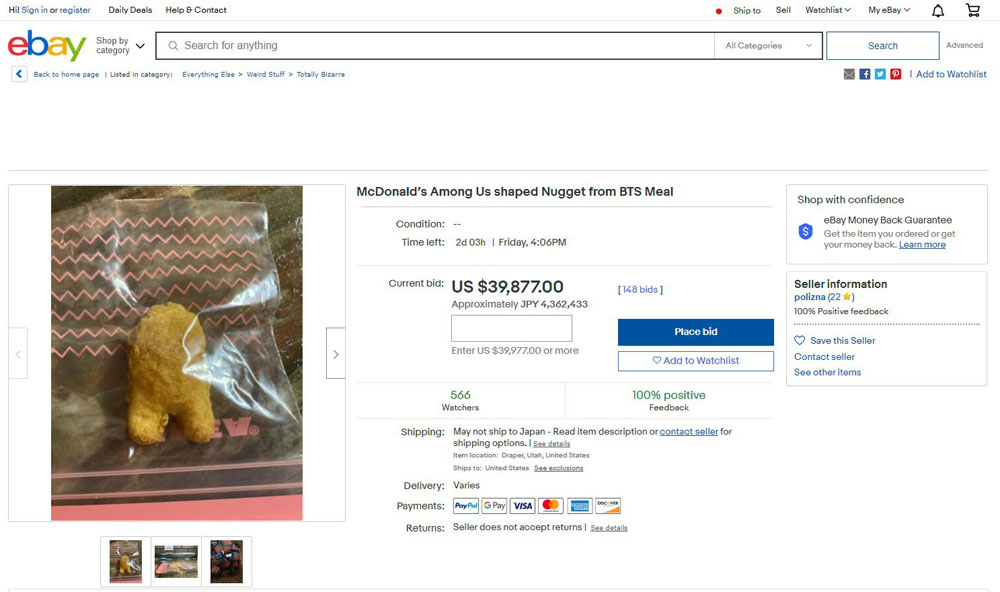The height and width of the screenshot is (592, 1000).
Task: Save this Seller heart toggle
Action: click(x=799, y=341)
